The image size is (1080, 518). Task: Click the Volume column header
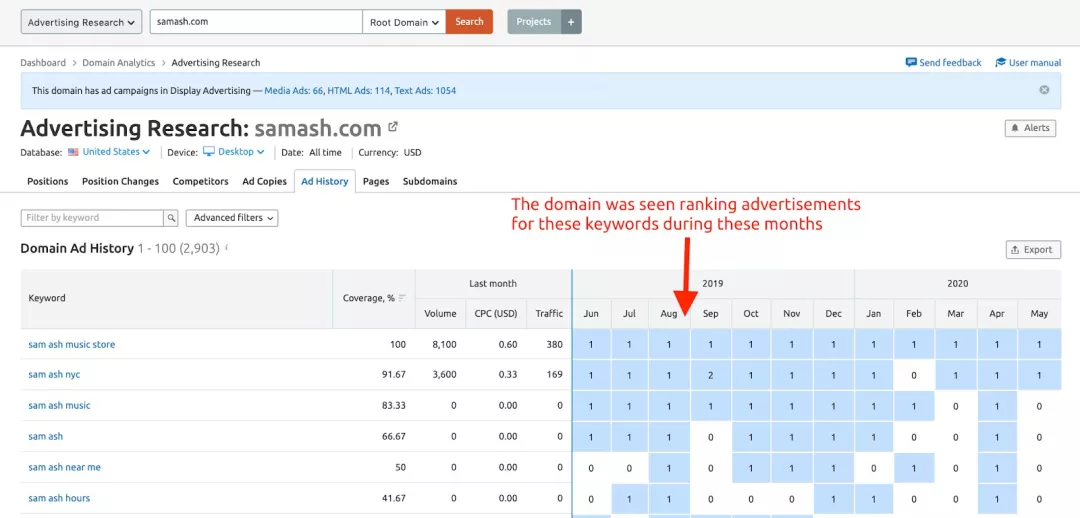tap(440, 313)
